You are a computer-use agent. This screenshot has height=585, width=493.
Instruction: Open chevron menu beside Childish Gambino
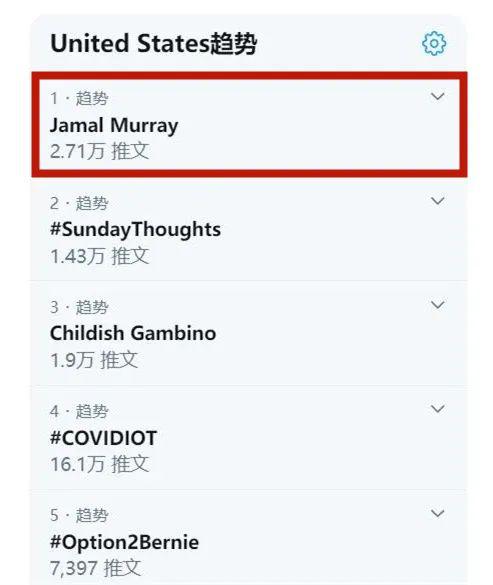(x=437, y=304)
